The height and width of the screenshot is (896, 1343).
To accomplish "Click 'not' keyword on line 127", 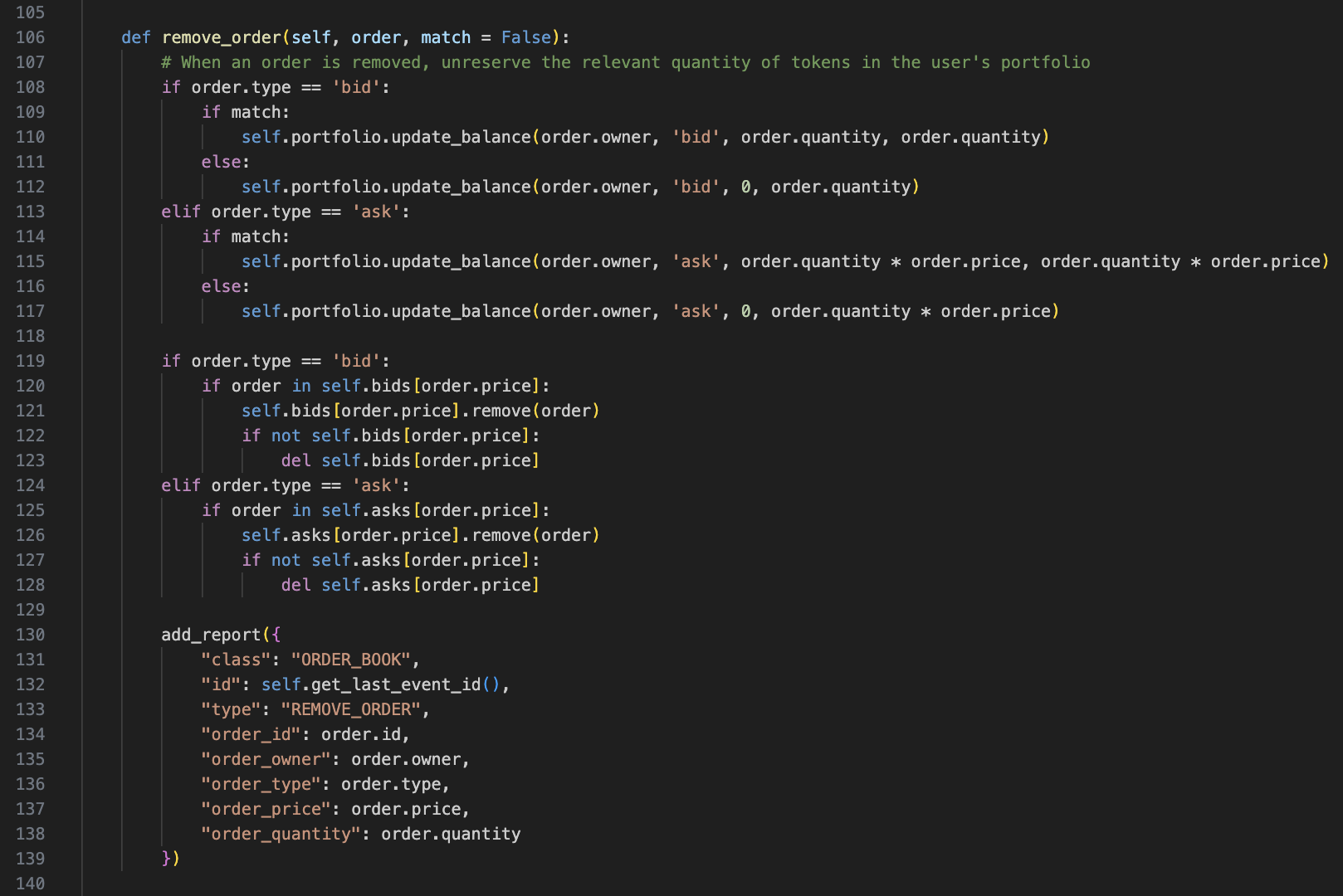I will (x=286, y=560).
